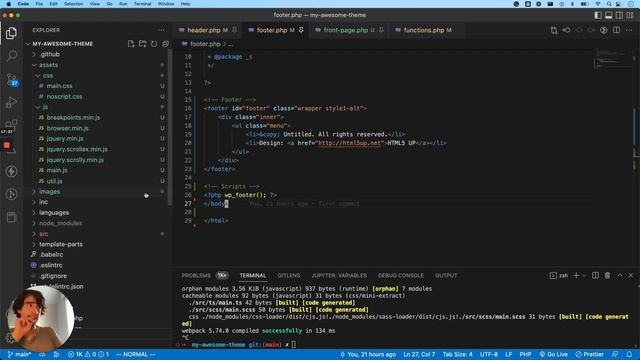The width and height of the screenshot is (640, 360).
Task: Toggle primary sidebar layout icon
Action: 598,15
